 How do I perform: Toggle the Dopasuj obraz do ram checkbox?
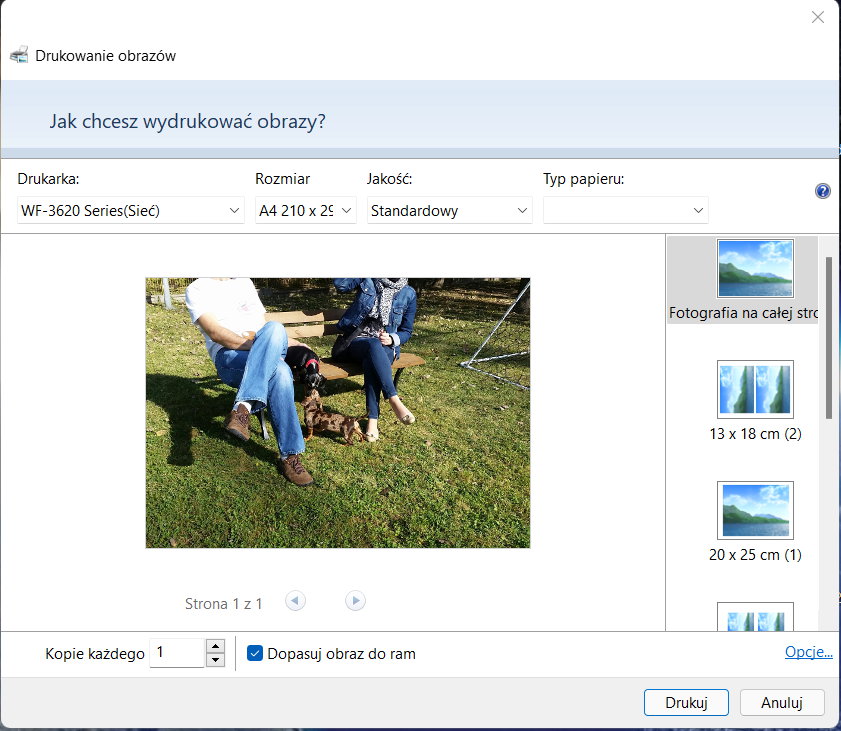point(255,654)
